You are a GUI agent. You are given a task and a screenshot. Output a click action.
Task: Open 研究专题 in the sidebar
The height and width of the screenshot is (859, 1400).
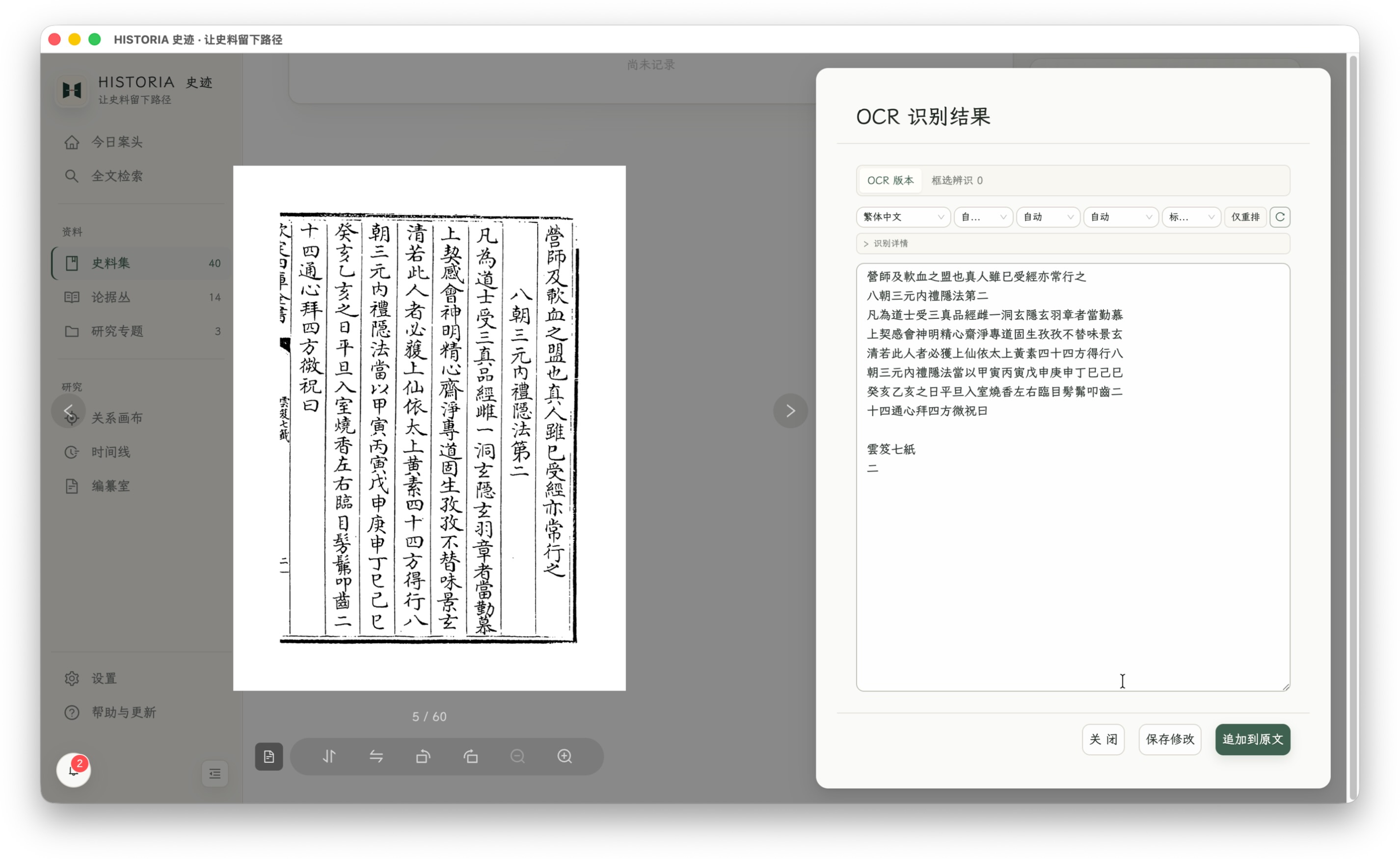[x=141, y=331]
